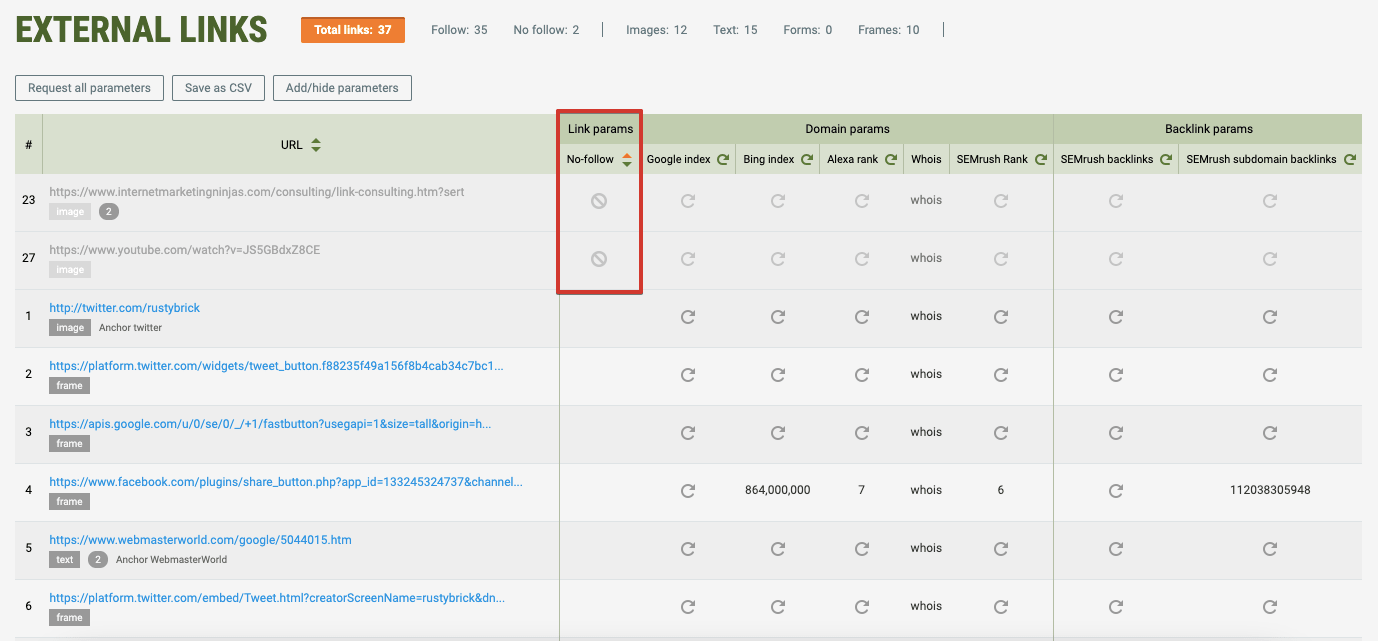Viewport: 1378px width, 641px height.
Task: Request SEMrush backlinks for facebook.com row
Action: click(1116, 491)
